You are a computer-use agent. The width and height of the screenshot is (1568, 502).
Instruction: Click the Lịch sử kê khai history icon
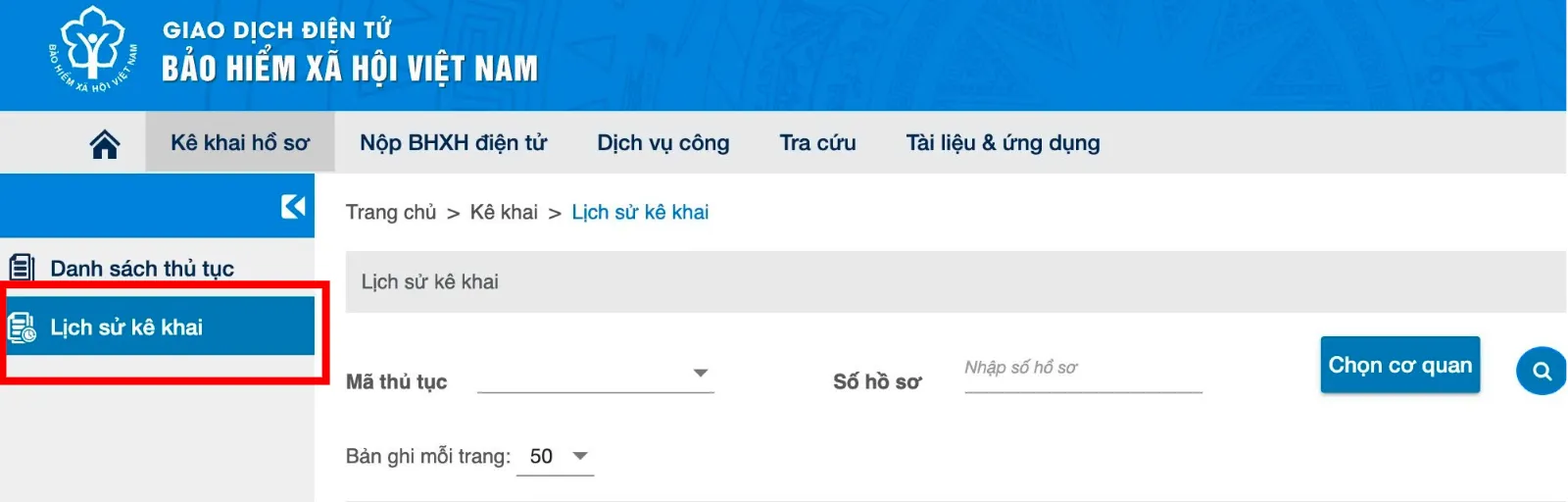point(22,327)
